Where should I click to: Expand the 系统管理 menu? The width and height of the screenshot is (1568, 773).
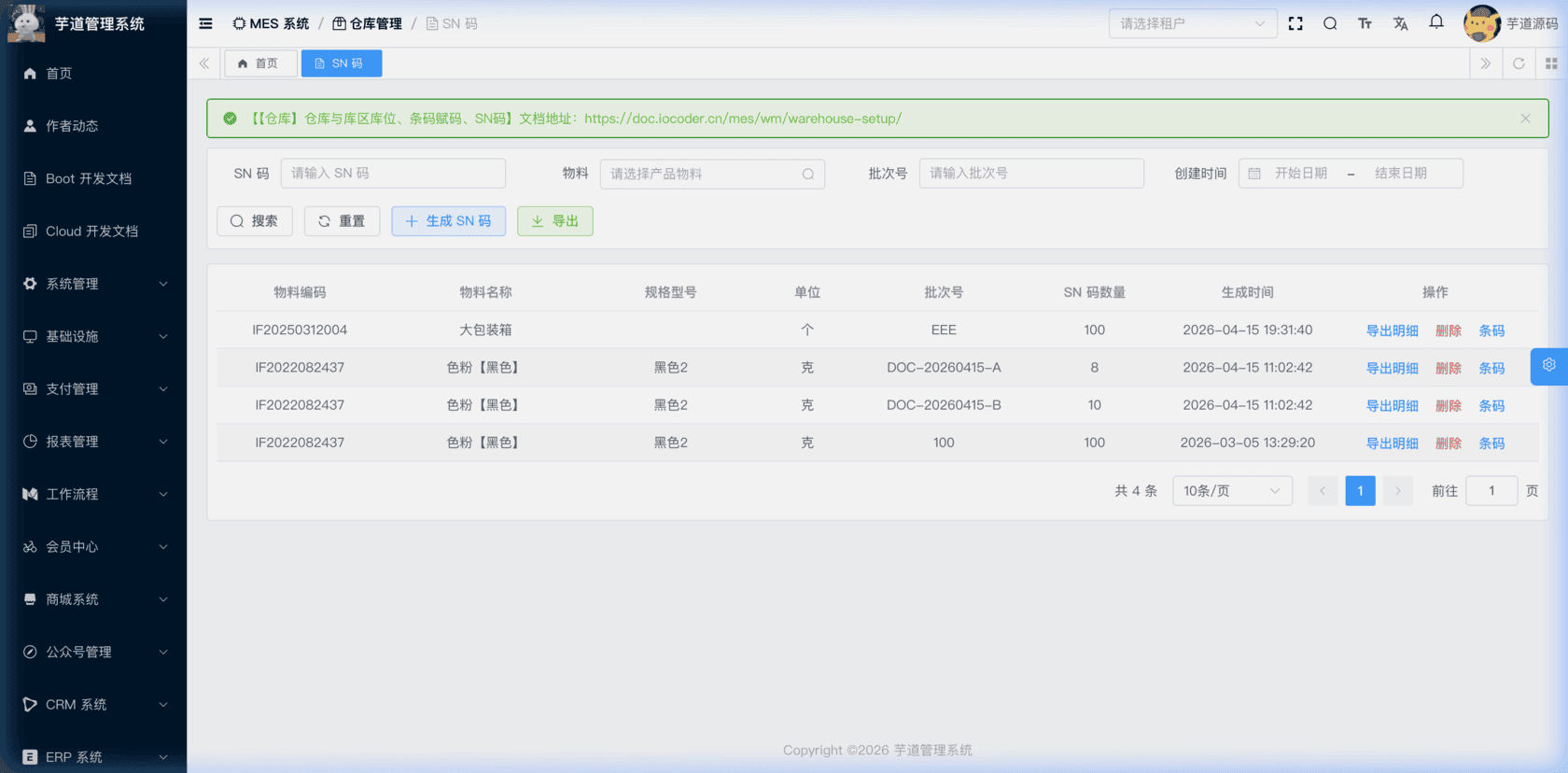pos(93,284)
